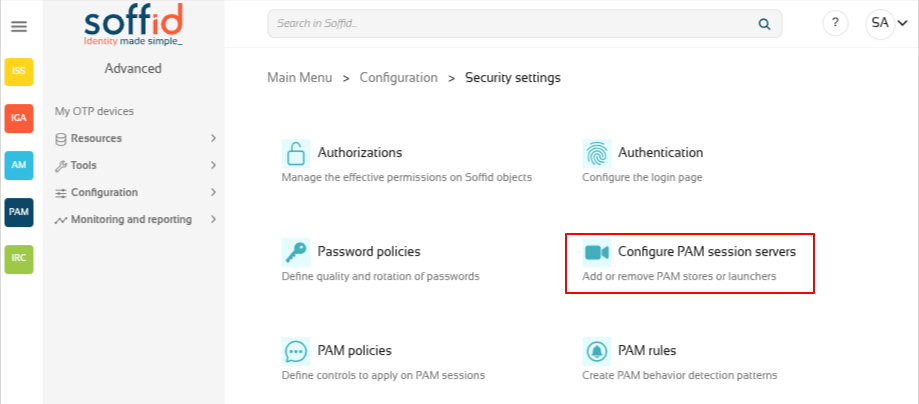Expand the Configuration sidebar menu
Image resolution: width=919 pixels, height=404 pixels.
135,192
